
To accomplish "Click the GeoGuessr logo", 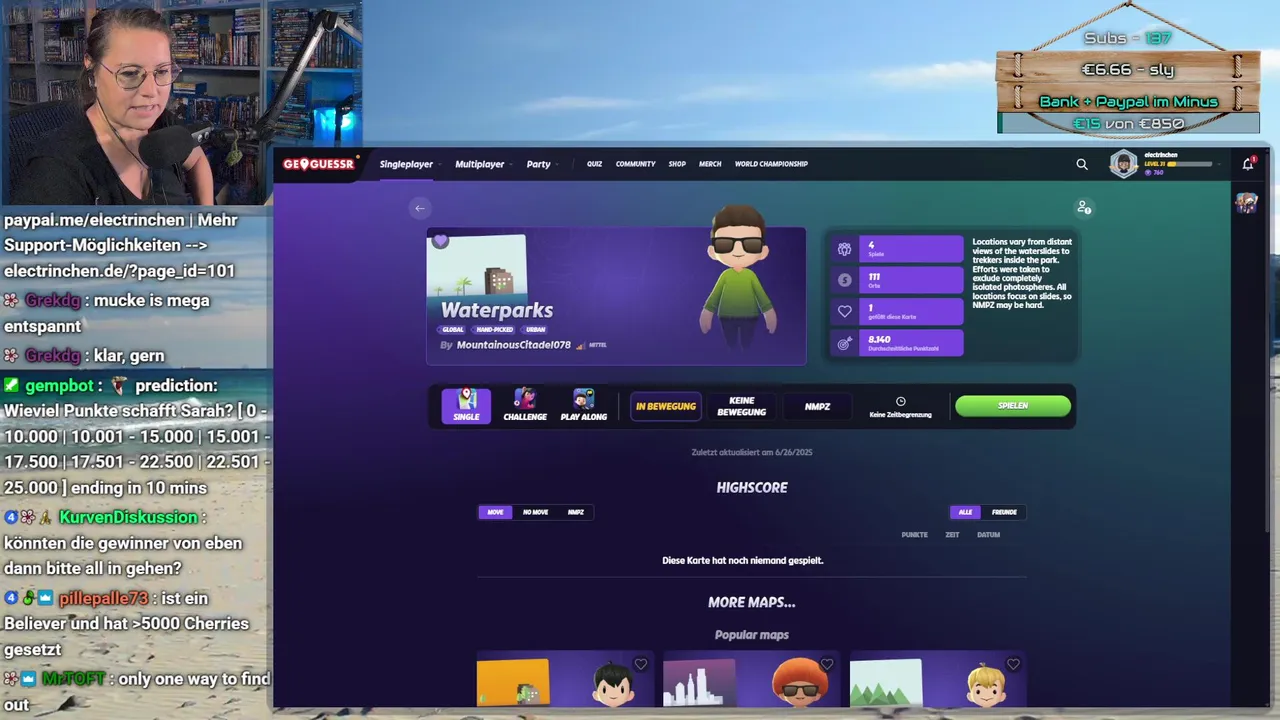I will point(319,164).
